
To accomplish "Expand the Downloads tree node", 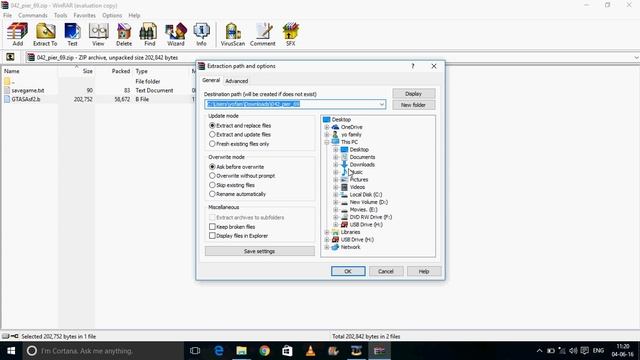I will click(x=336, y=164).
